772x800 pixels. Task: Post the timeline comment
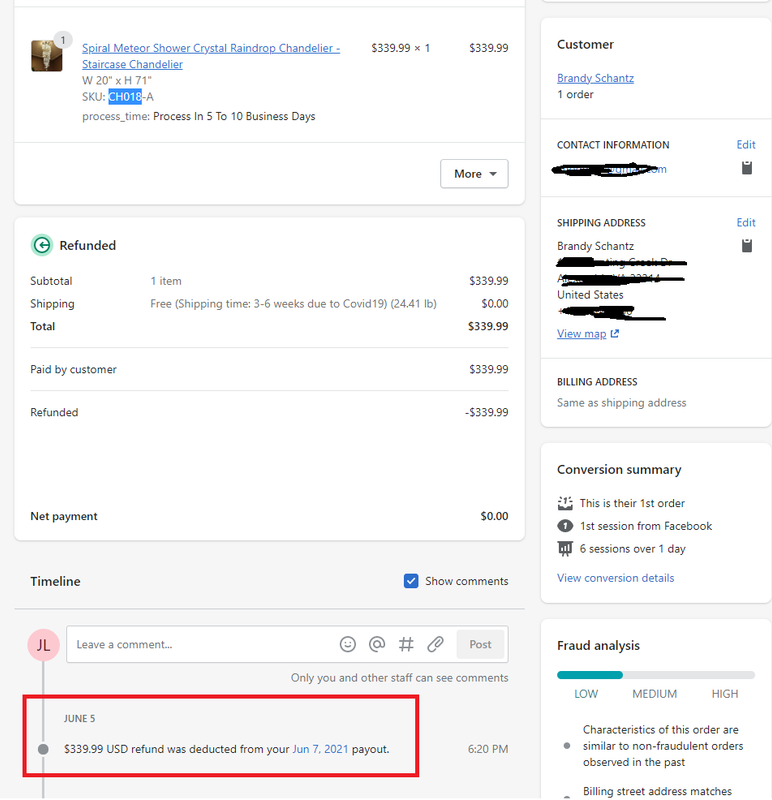tap(480, 644)
